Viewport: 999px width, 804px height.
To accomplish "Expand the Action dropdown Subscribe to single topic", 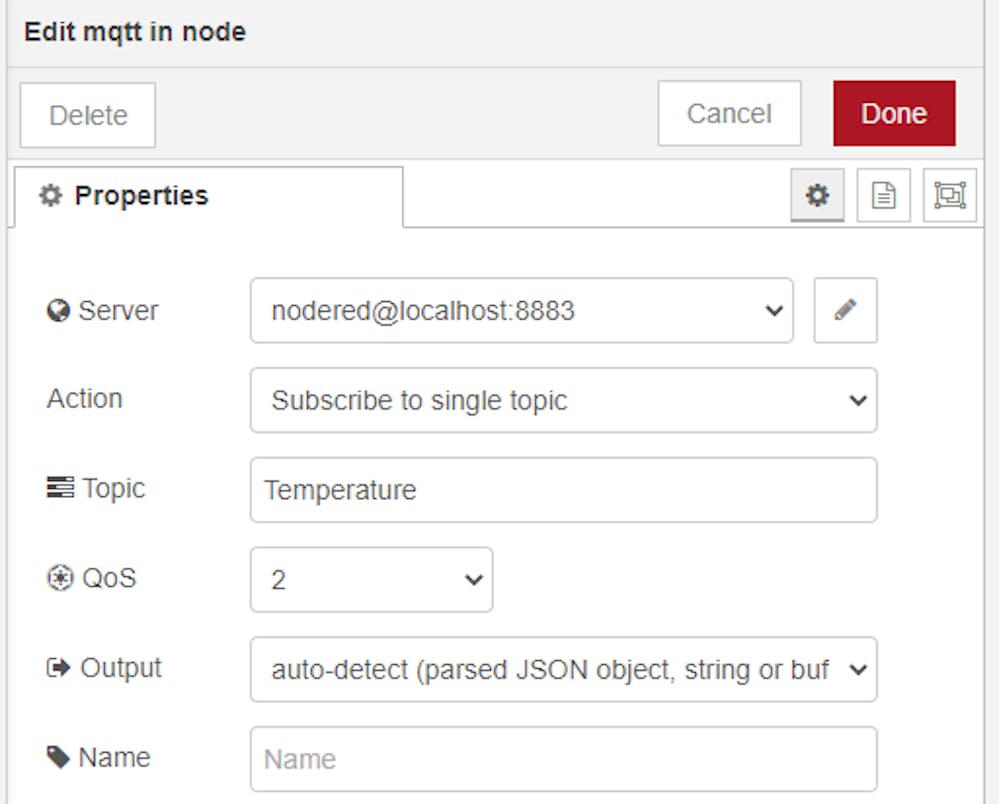I will click(x=564, y=400).
